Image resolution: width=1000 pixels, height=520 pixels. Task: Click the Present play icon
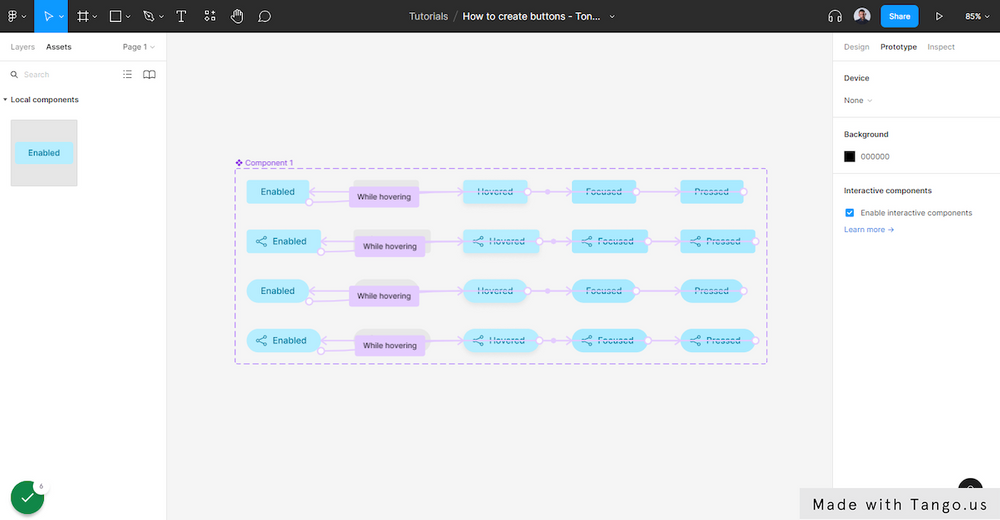tap(939, 16)
